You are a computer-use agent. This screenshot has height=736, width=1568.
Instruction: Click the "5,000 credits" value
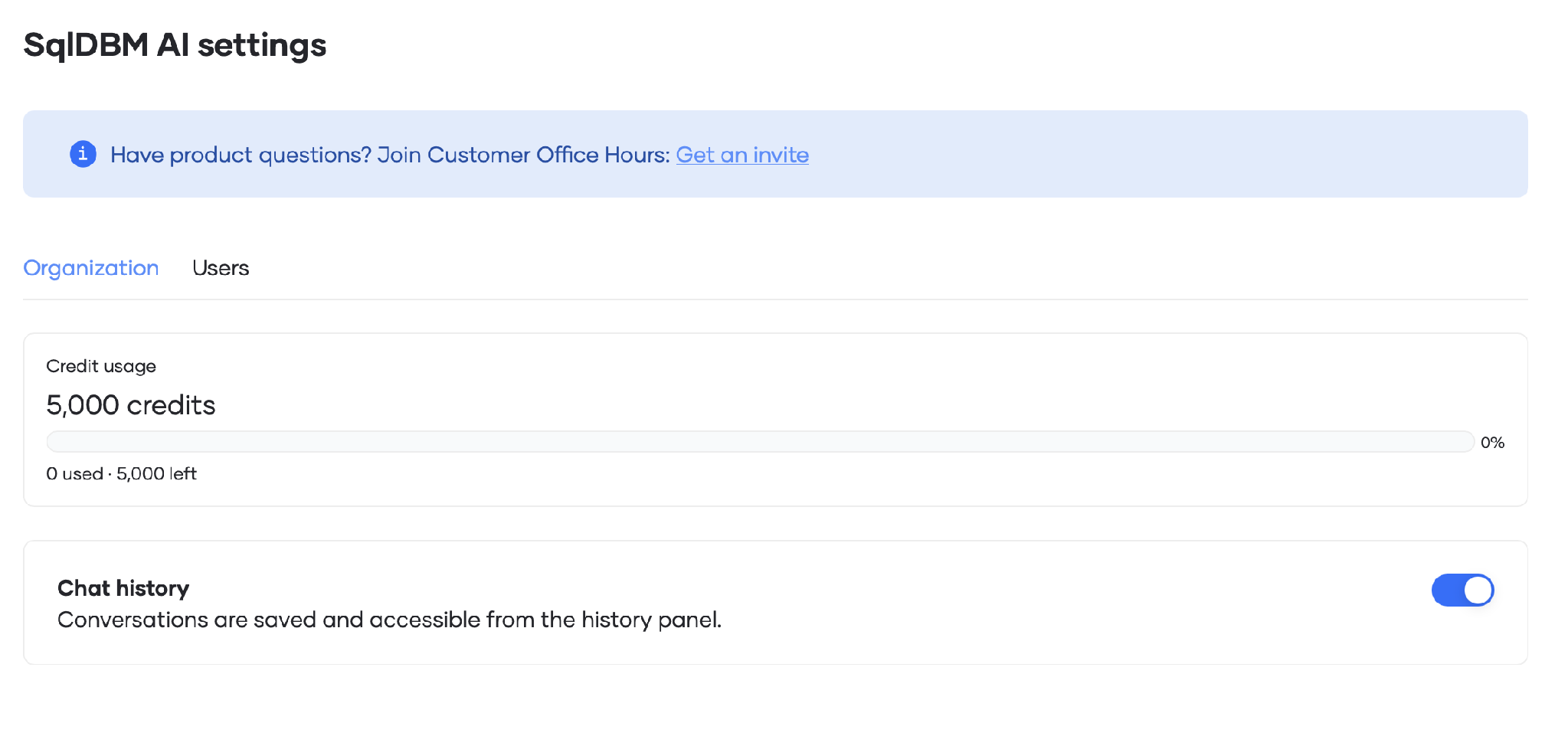[x=131, y=404]
